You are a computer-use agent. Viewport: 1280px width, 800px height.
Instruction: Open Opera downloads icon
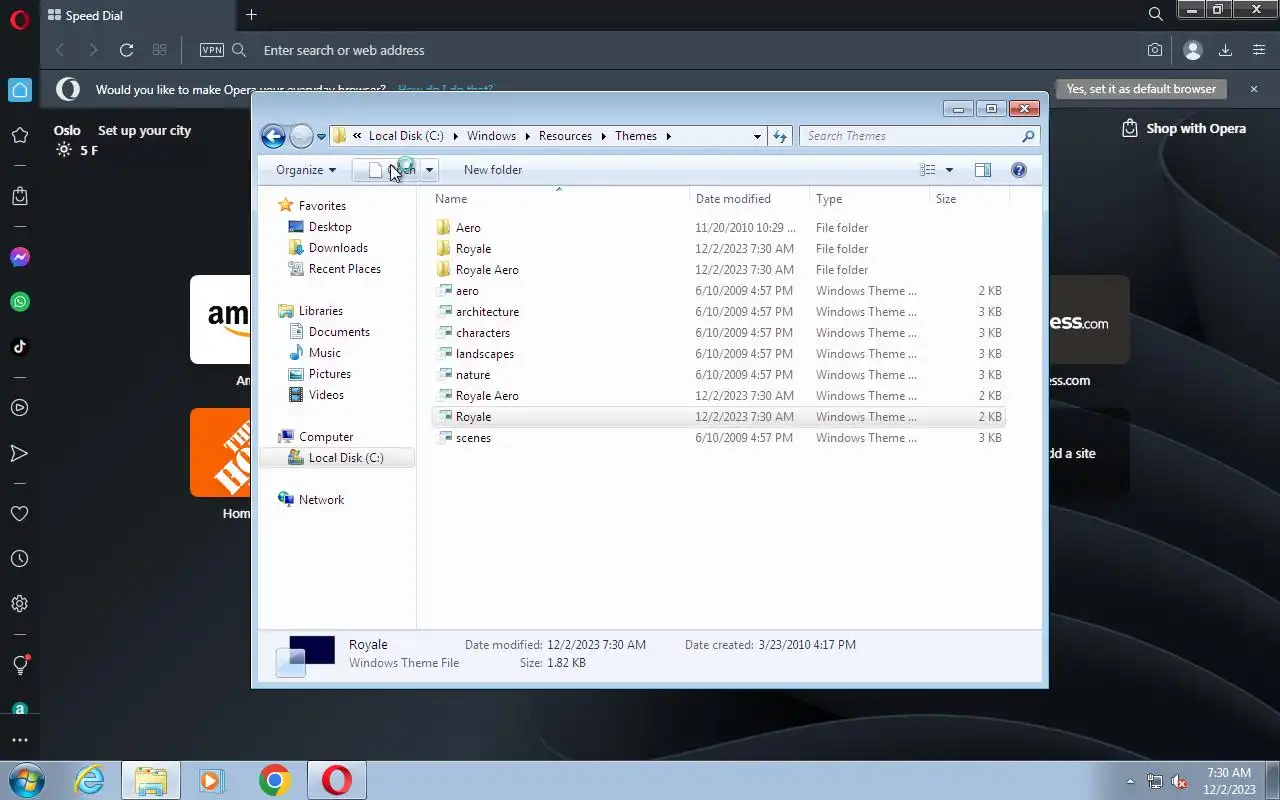click(x=1225, y=50)
